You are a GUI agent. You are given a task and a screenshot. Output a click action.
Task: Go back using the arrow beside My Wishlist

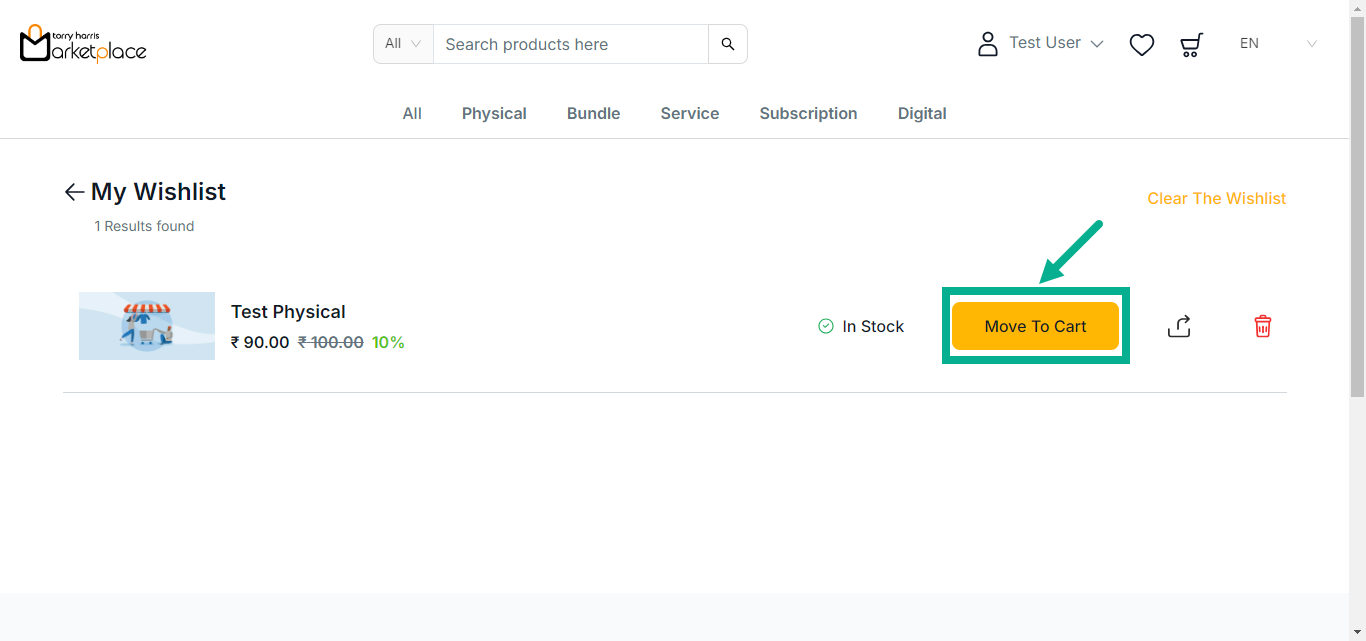(74, 192)
